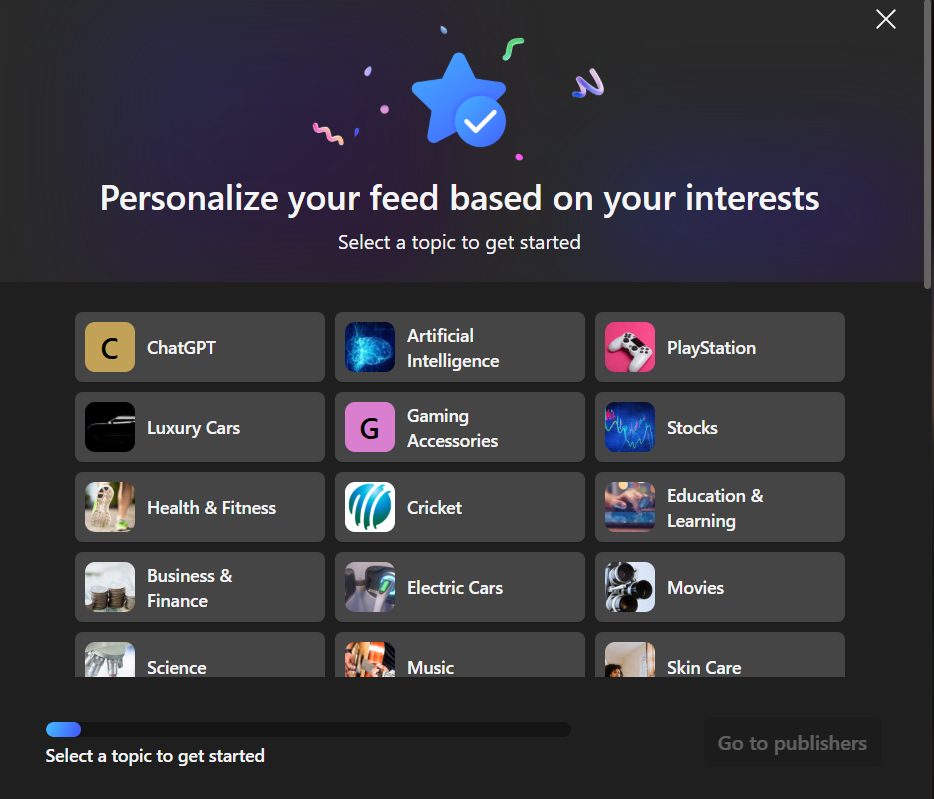Select the Business & Finance topic
This screenshot has height=799, width=934.
[x=200, y=588]
